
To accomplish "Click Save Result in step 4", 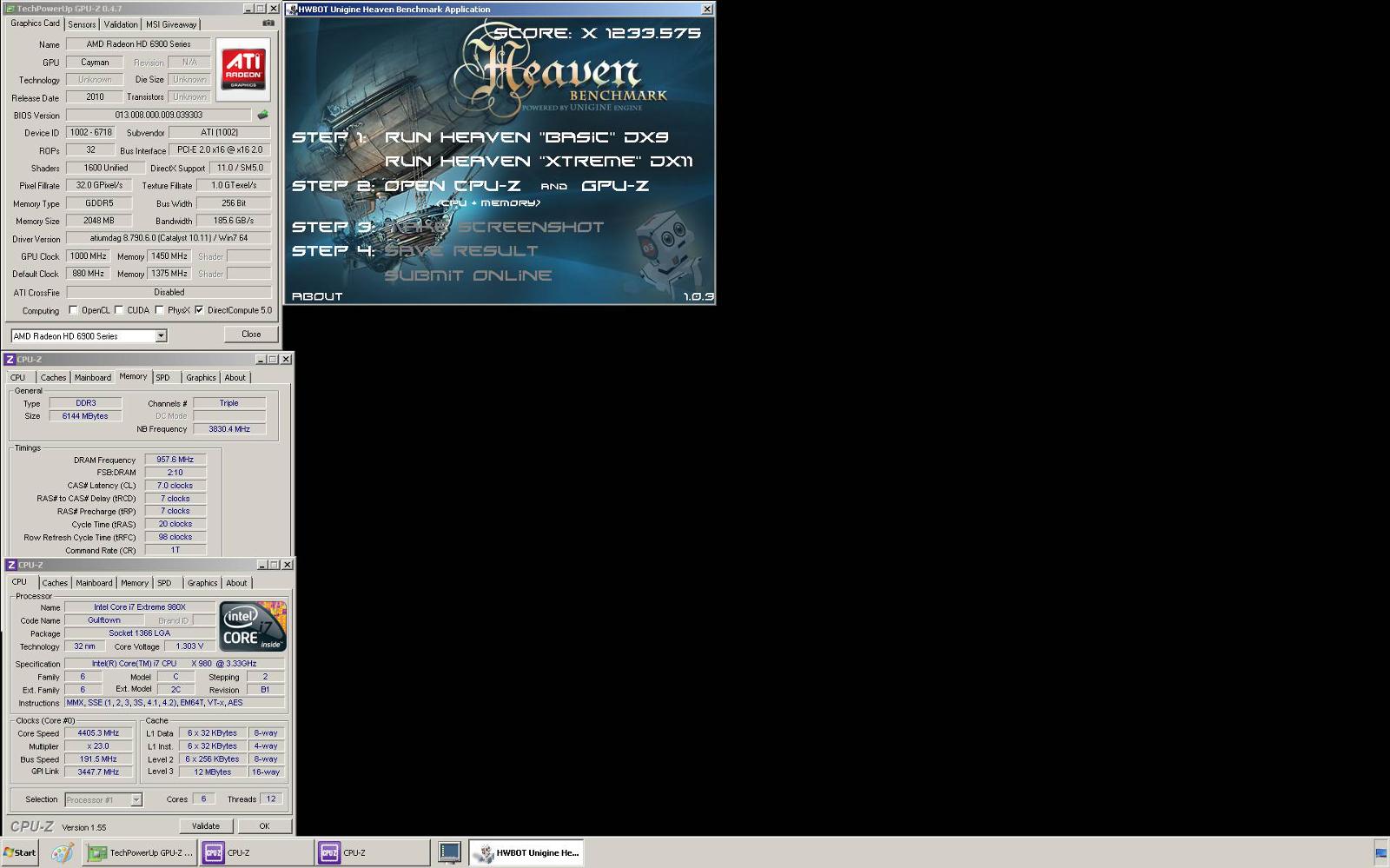I will tap(461, 251).
